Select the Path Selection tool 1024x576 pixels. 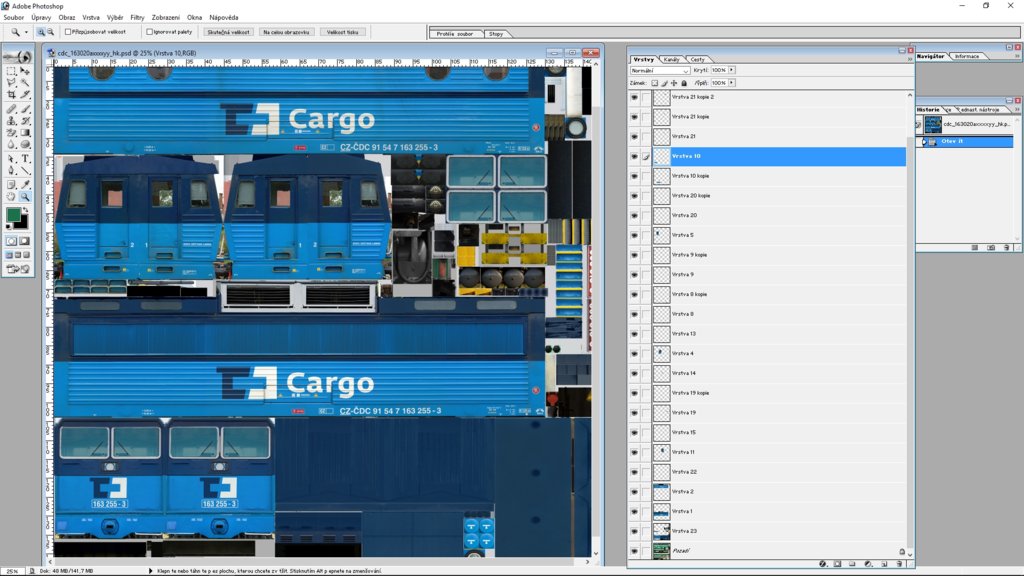point(10,159)
